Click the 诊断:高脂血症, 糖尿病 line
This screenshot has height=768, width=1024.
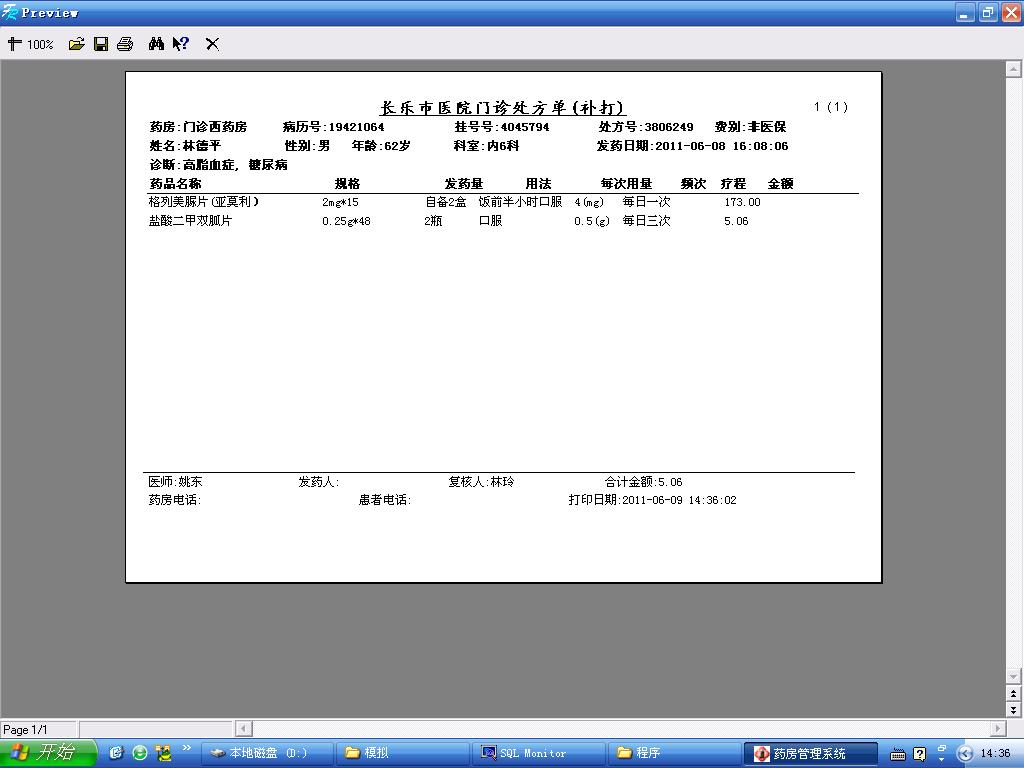point(219,165)
